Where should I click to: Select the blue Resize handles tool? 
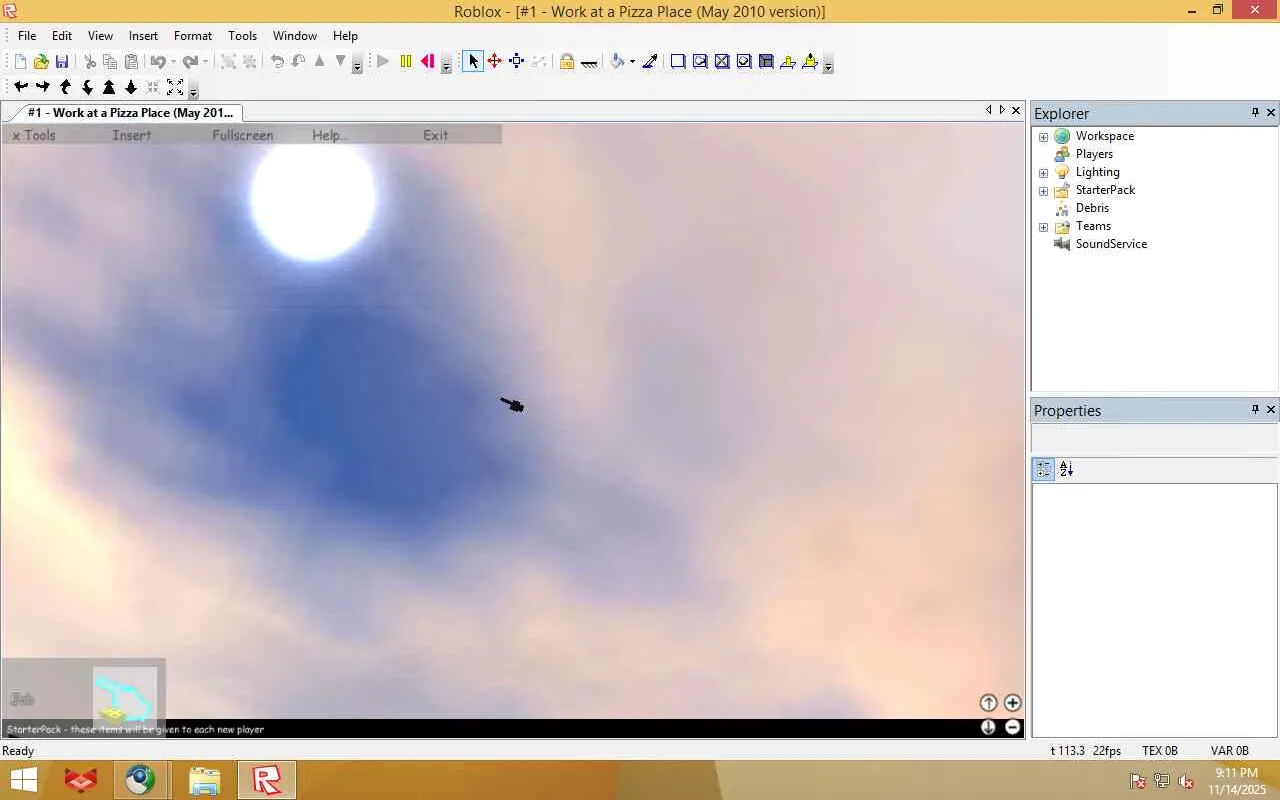point(516,62)
